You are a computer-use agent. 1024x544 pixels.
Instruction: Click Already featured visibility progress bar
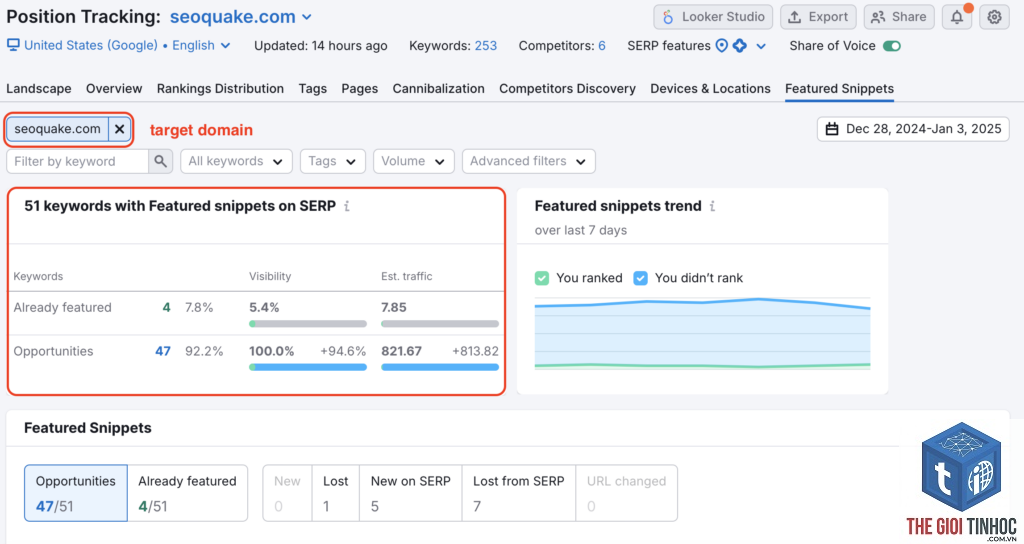[x=308, y=324]
